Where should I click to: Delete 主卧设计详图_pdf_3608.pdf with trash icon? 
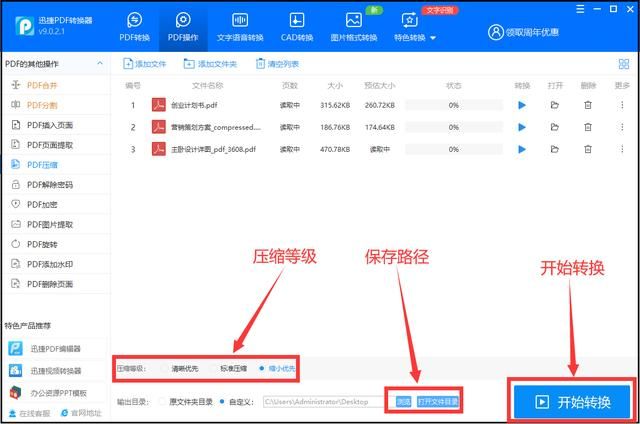click(588, 149)
